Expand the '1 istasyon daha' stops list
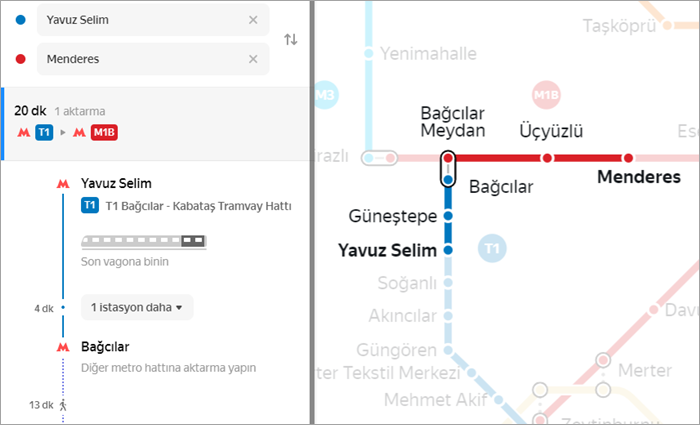The width and height of the screenshot is (700, 425). pos(137,307)
